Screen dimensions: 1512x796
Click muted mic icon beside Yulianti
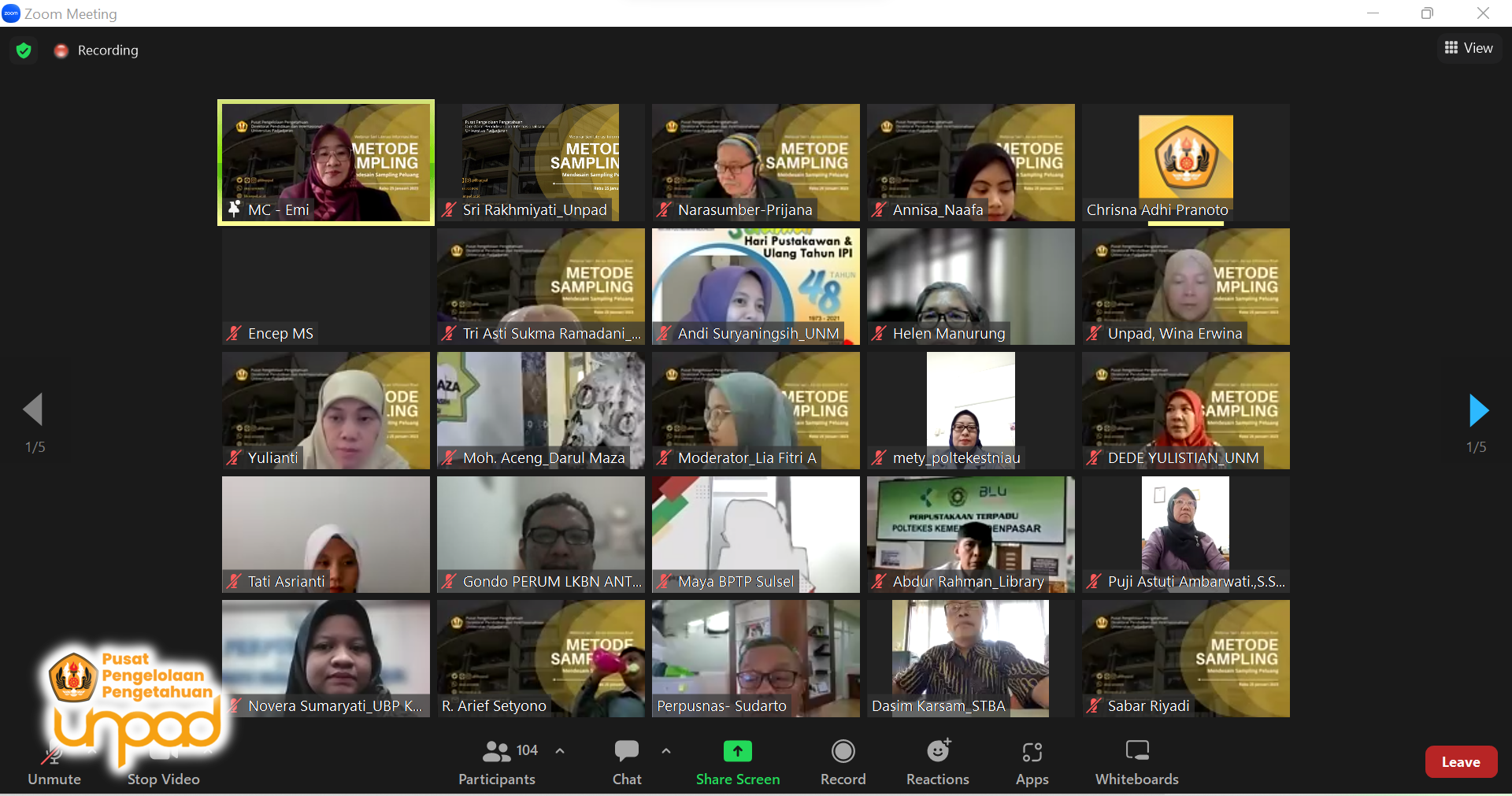234,457
